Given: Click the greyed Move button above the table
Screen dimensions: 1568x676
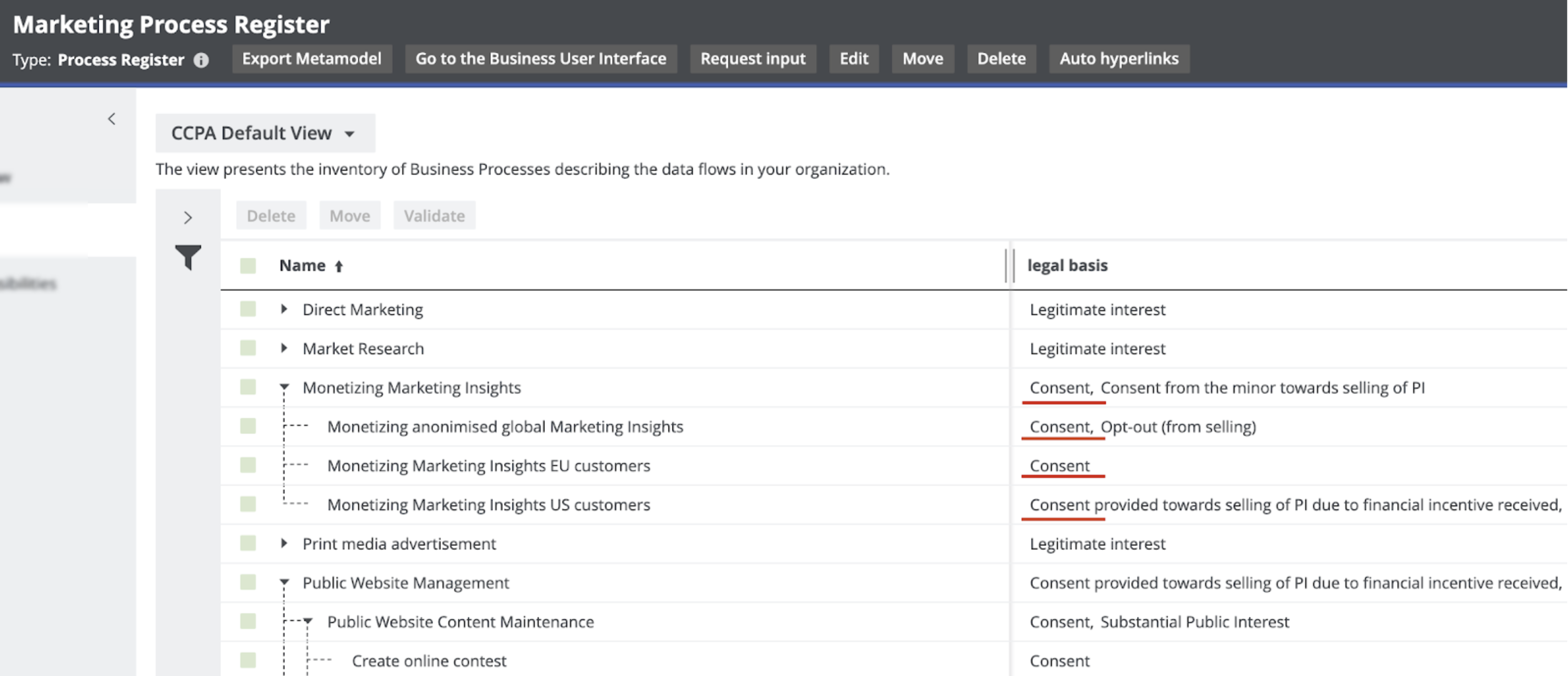Looking at the screenshot, I should [x=349, y=215].
